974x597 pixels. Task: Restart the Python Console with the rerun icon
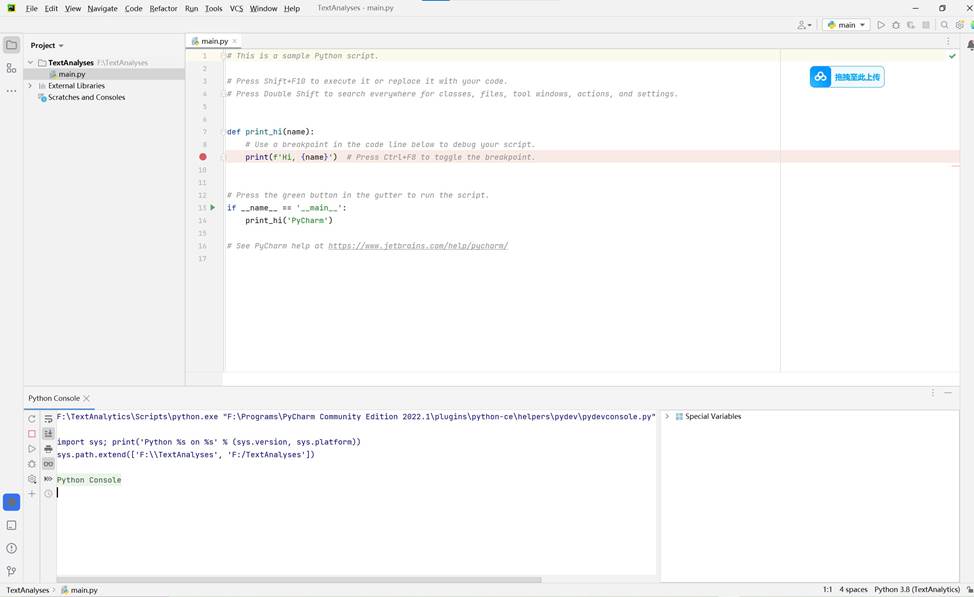pyautogui.click(x=32, y=418)
